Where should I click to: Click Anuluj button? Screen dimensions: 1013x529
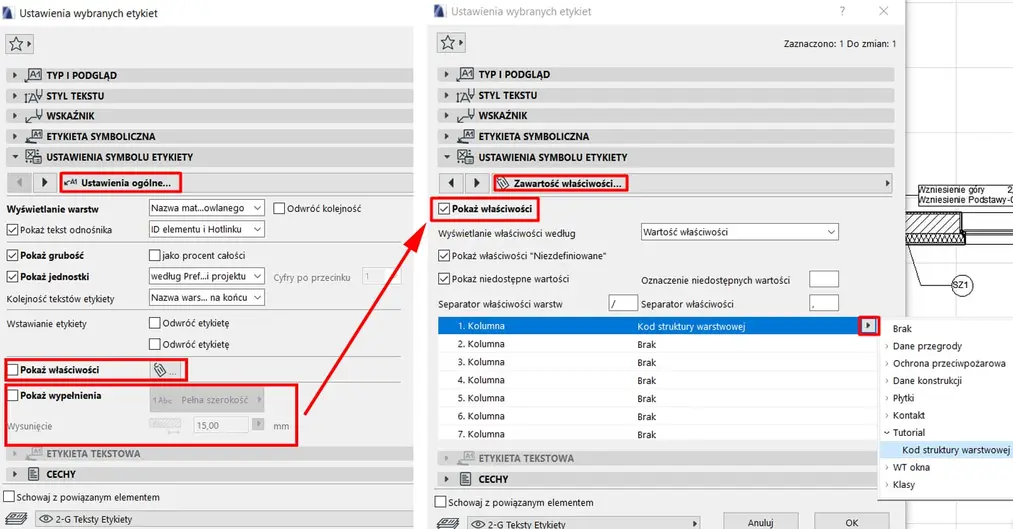[x=760, y=522]
